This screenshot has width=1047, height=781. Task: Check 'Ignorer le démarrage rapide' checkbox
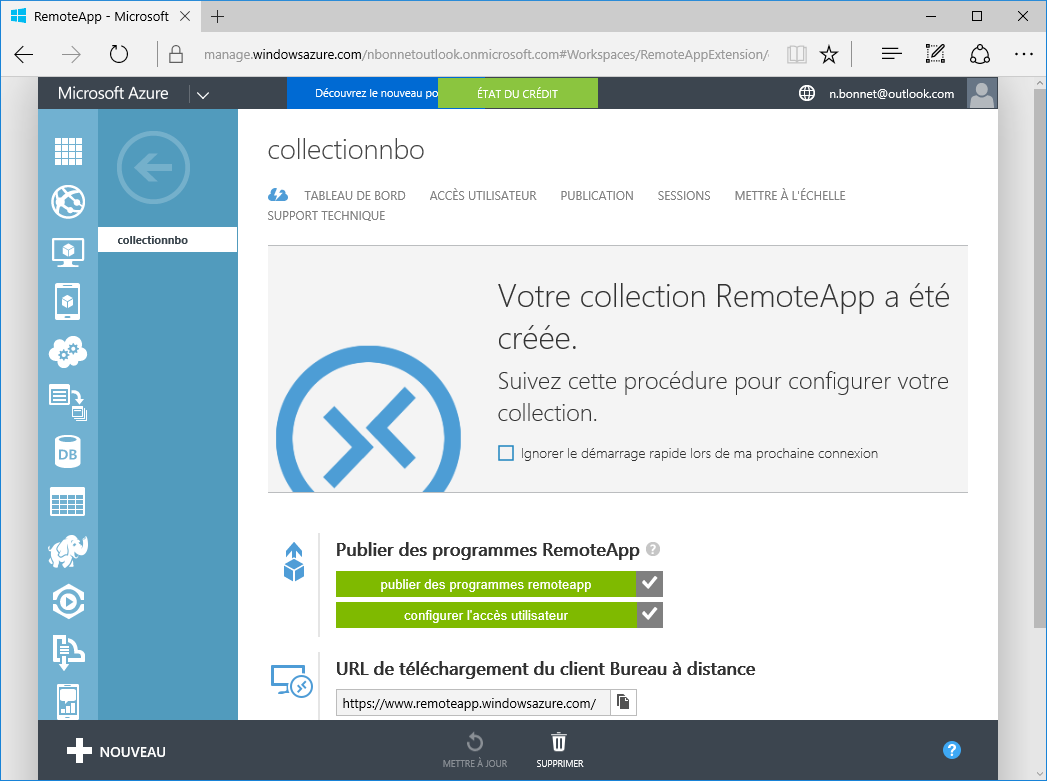point(506,453)
